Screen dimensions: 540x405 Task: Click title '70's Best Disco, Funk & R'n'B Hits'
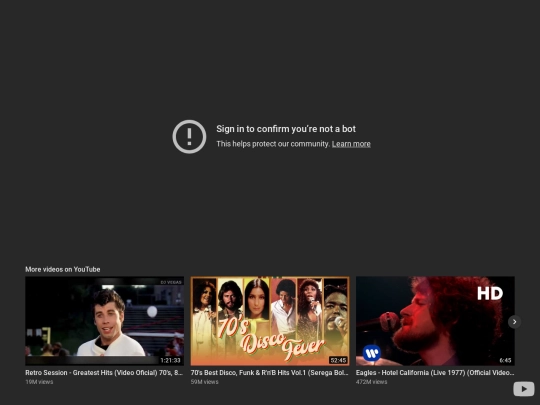(269, 373)
